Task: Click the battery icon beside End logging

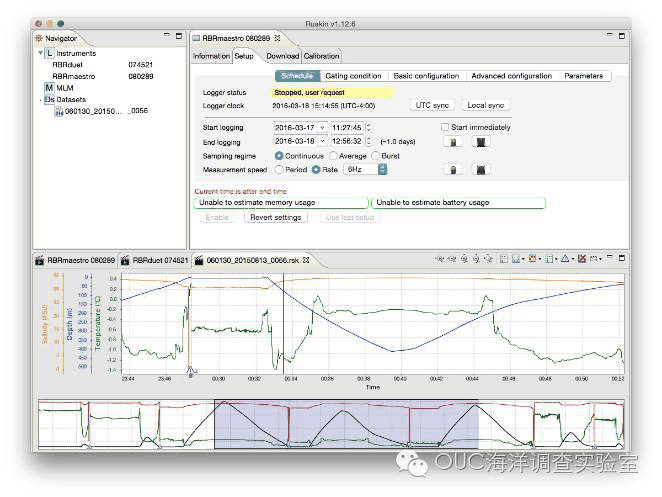Action: tap(453, 142)
